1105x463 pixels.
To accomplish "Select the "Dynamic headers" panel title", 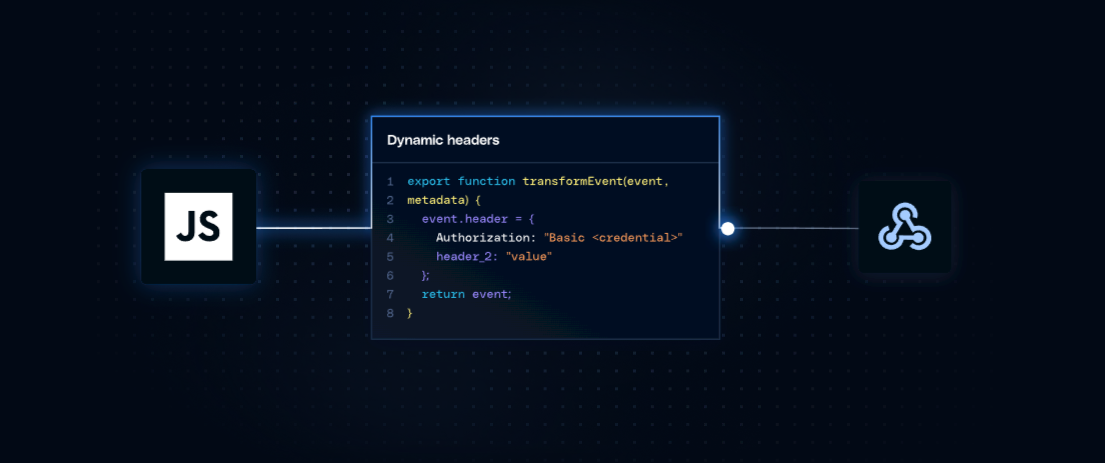I will [443, 140].
